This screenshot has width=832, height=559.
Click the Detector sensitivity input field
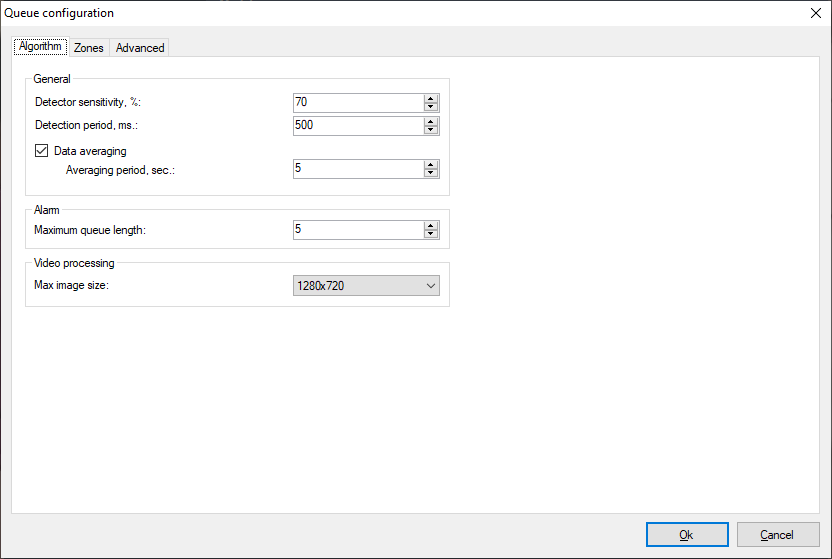pyautogui.click(x=356, y=103)
